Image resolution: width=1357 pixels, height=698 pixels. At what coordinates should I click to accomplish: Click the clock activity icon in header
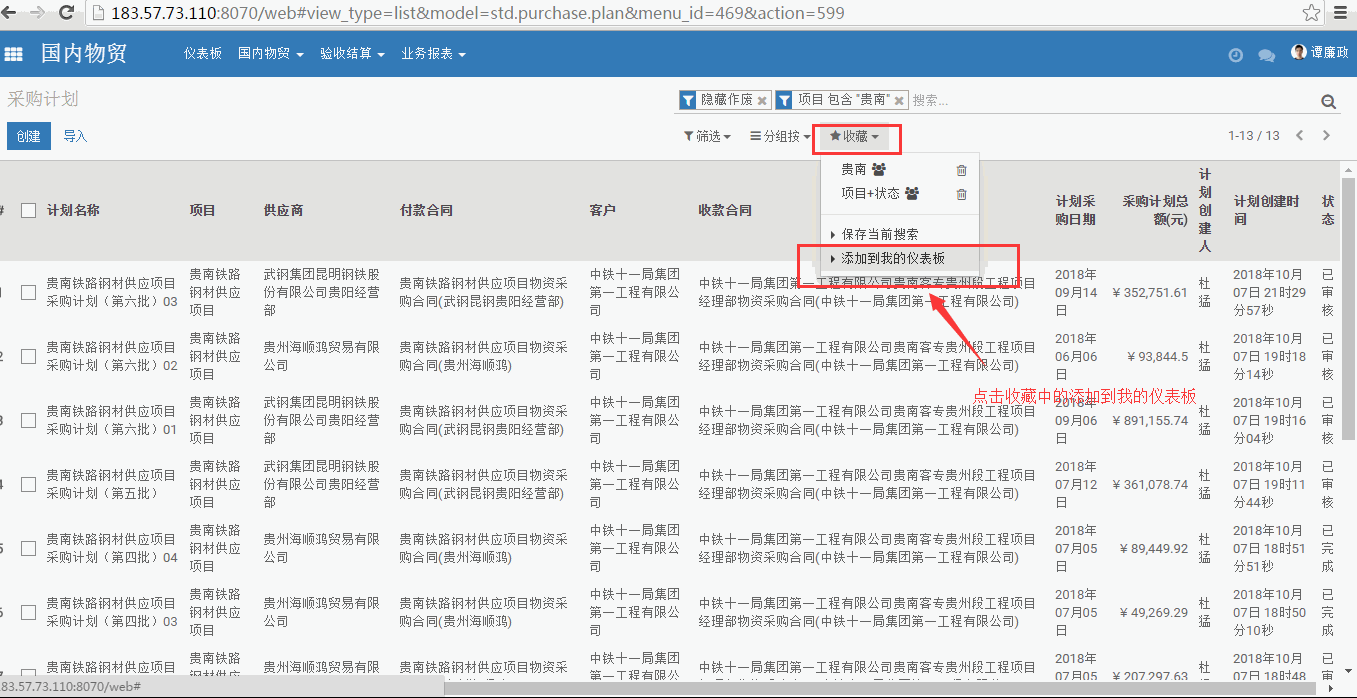coord(1235,56)
